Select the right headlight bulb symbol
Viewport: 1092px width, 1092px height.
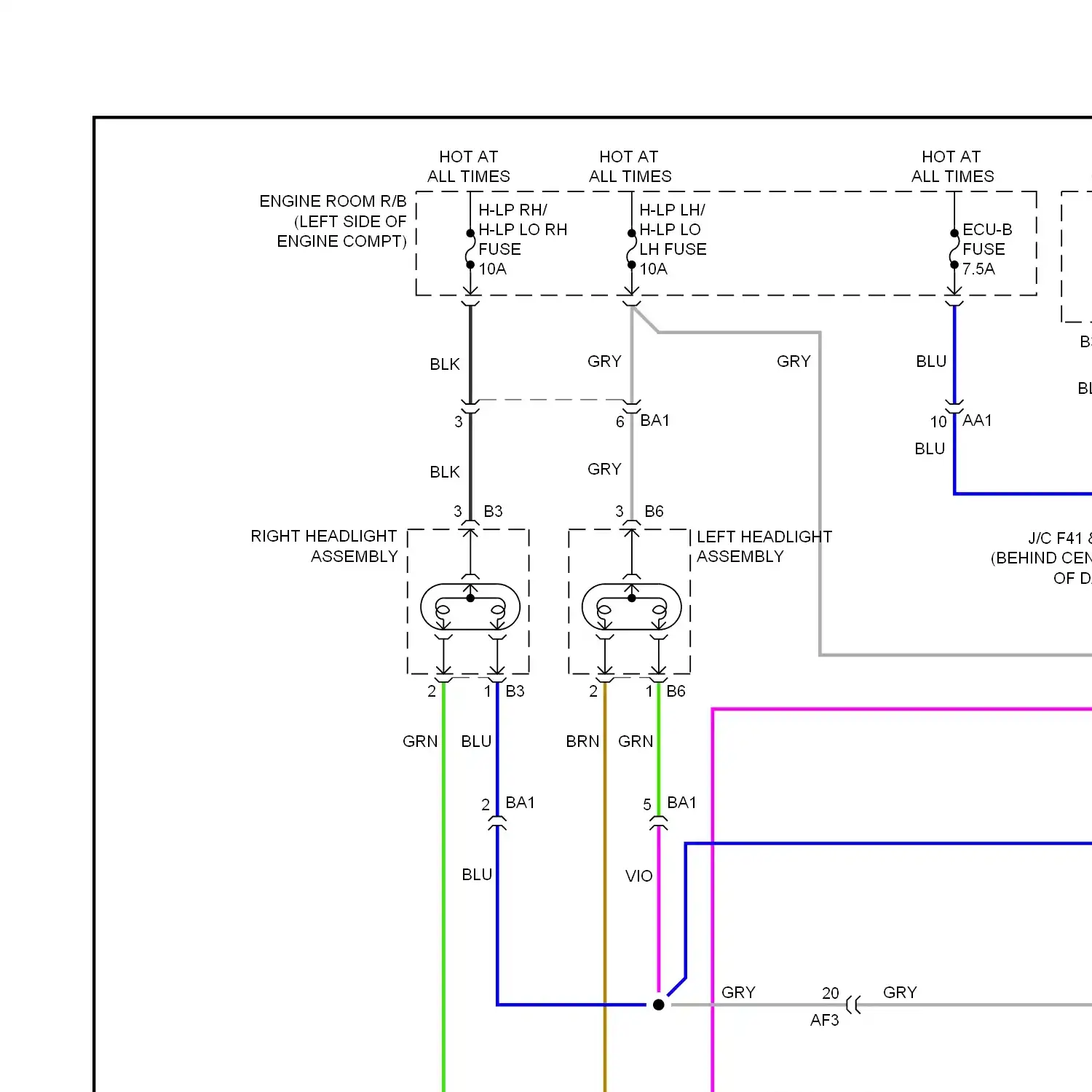pos(470,606)
